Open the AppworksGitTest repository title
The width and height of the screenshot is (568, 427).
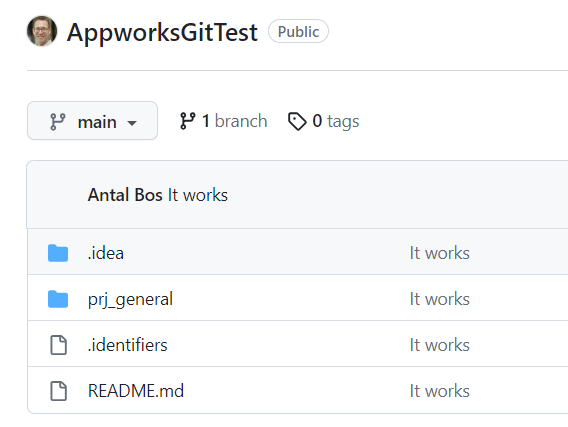pos(162,33)
